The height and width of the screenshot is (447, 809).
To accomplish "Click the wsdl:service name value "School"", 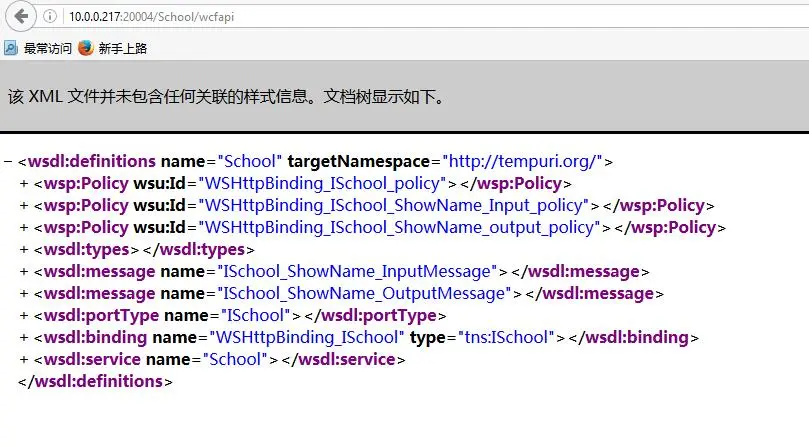I will pos(235,359).
